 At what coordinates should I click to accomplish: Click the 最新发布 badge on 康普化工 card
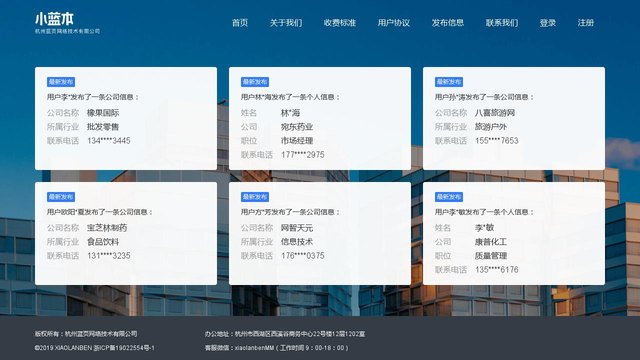tap(449, 197)
